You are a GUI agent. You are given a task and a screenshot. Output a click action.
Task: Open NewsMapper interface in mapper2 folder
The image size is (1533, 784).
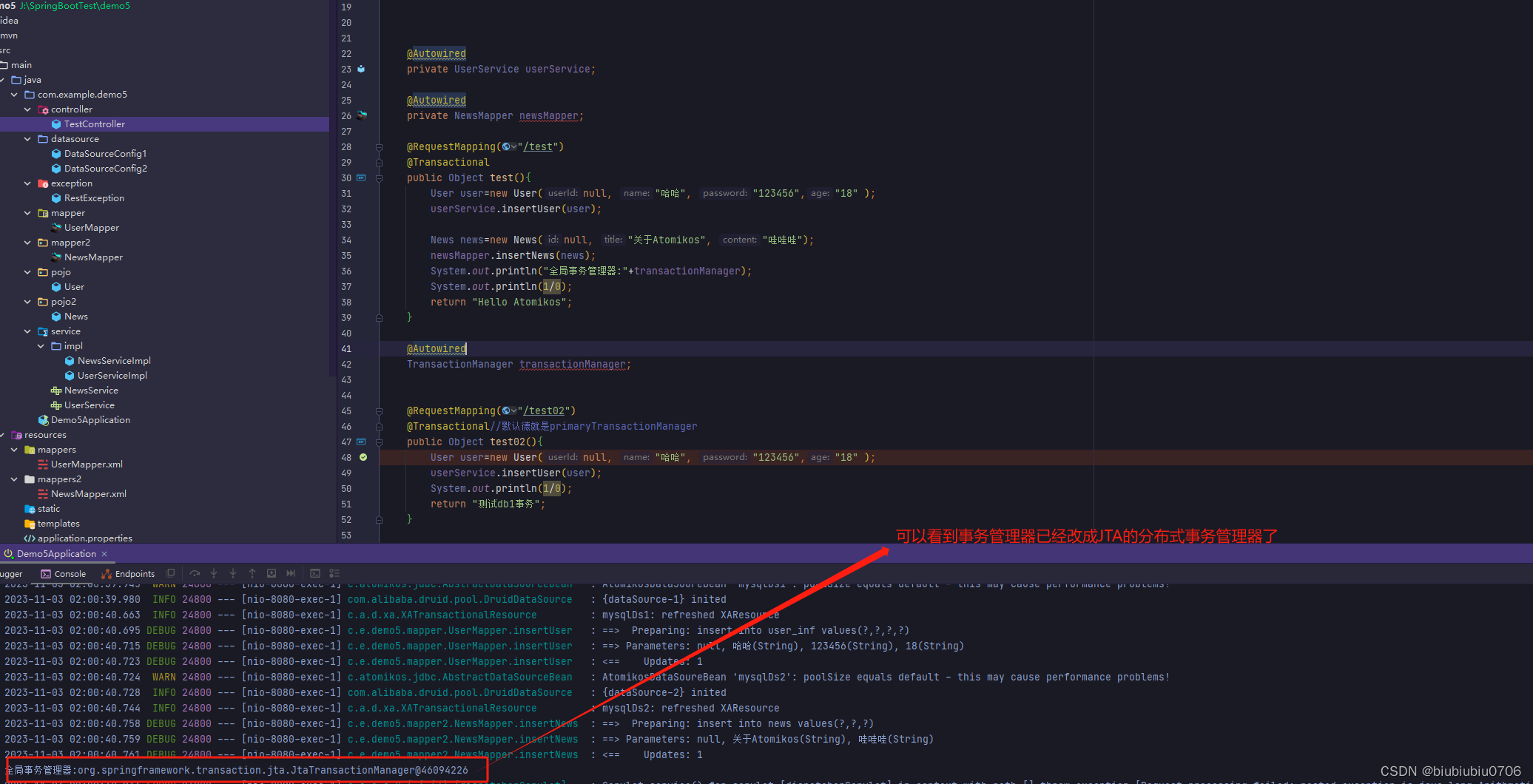pyautogui.click(x=93, y=257)
